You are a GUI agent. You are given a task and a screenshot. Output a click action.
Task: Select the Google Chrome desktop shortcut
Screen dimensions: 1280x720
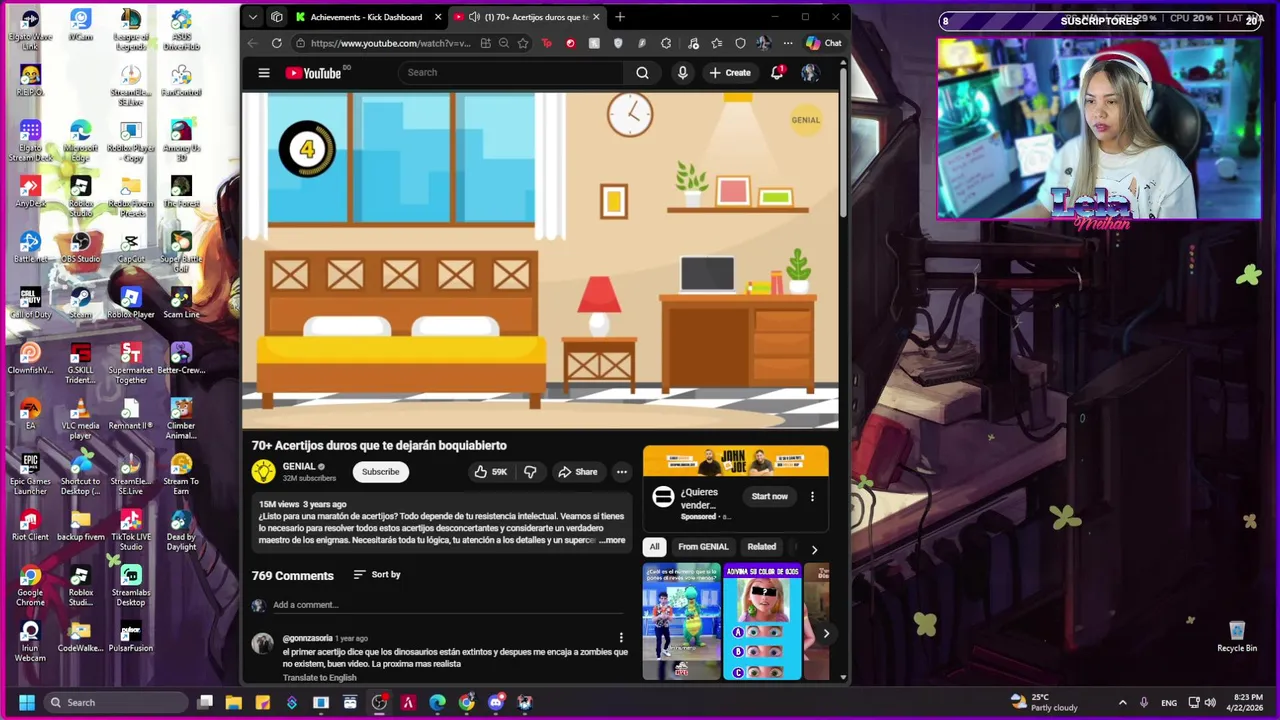(30, 586)
